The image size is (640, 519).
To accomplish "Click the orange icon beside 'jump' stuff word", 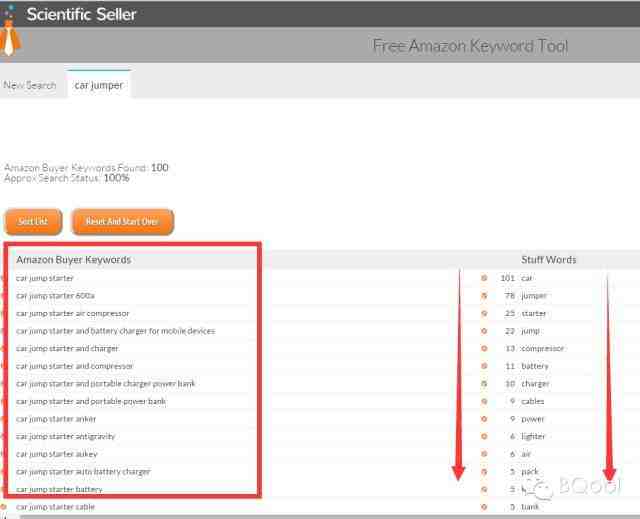I will [x=484, y=331].
